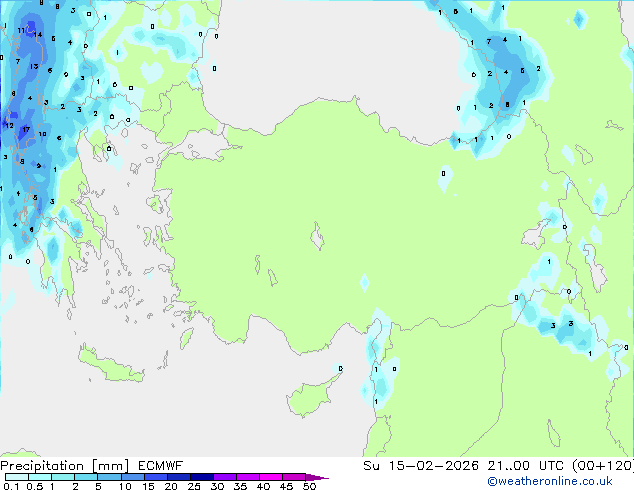The height and width of the screenshot is (490, 634).
Task: Click the '12' precipitation value on map
Action: (10, 126)
